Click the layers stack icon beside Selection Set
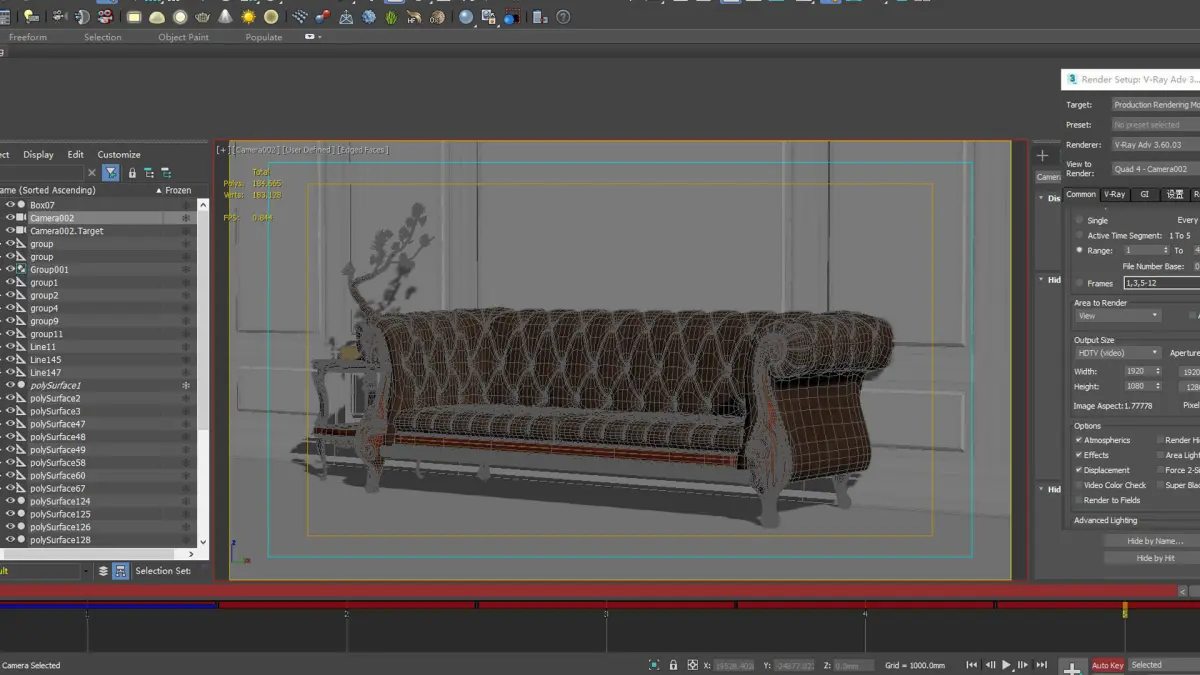The width and height of the screenshot is (1200, 675). coord(102,571)
